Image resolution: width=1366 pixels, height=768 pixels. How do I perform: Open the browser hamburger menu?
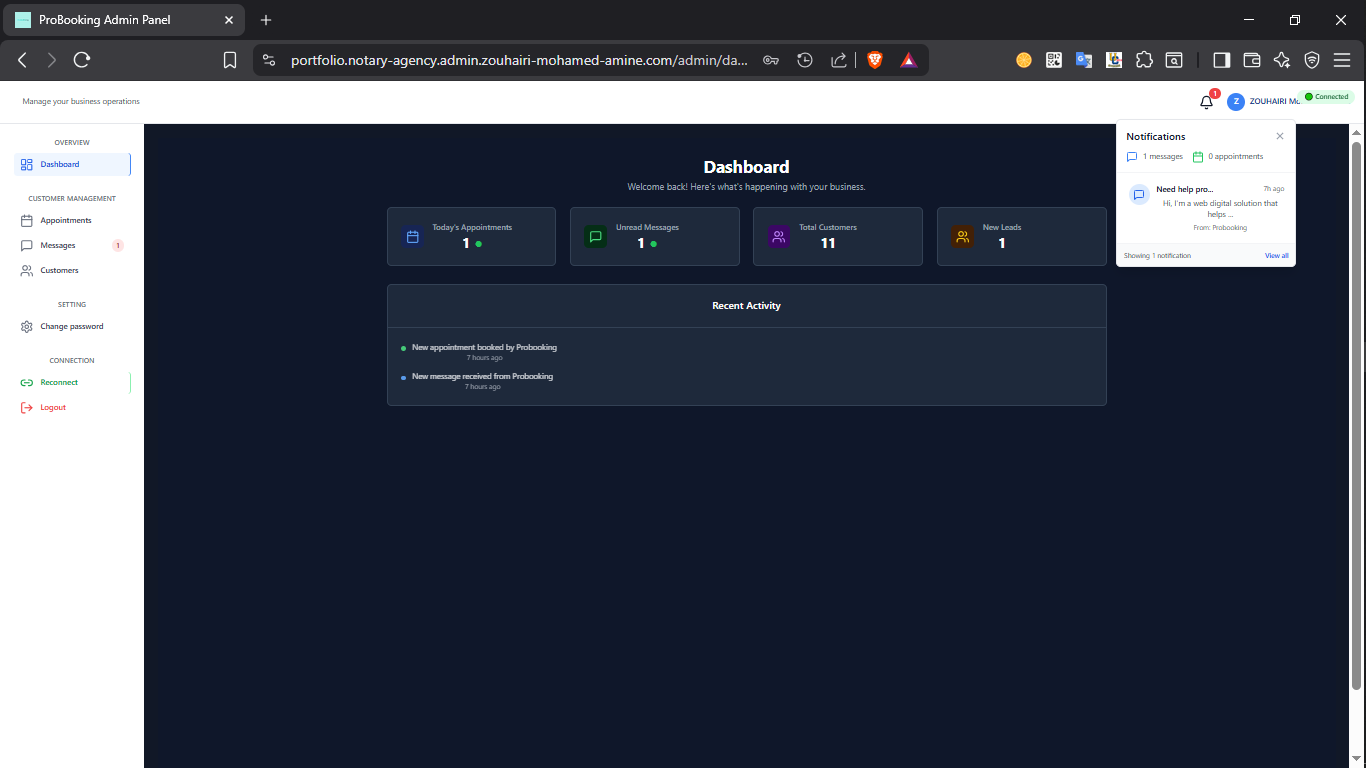pyautogui.click(x=1343, y=60)
